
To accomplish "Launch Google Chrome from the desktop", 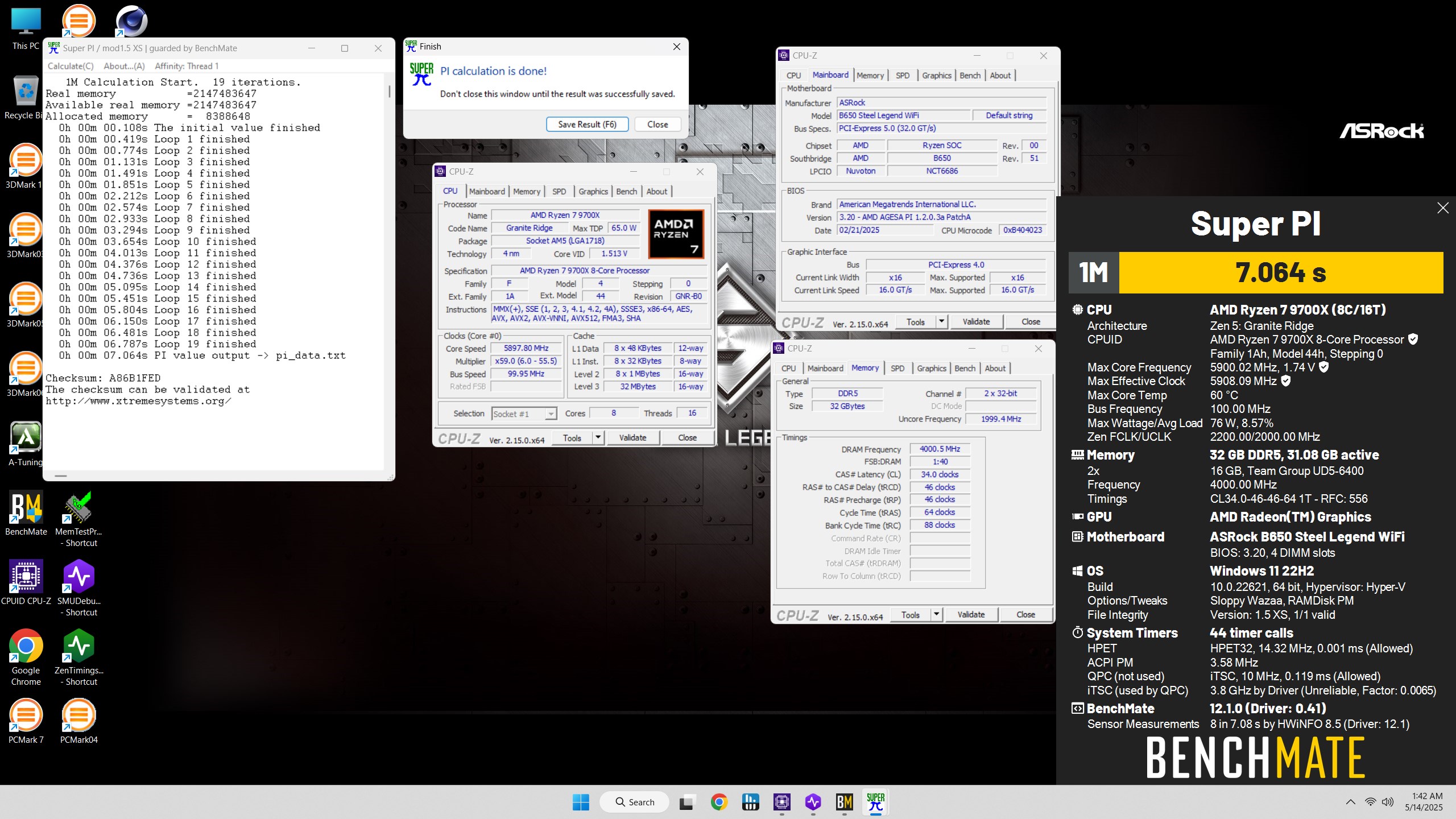I will tap(26, 657).
